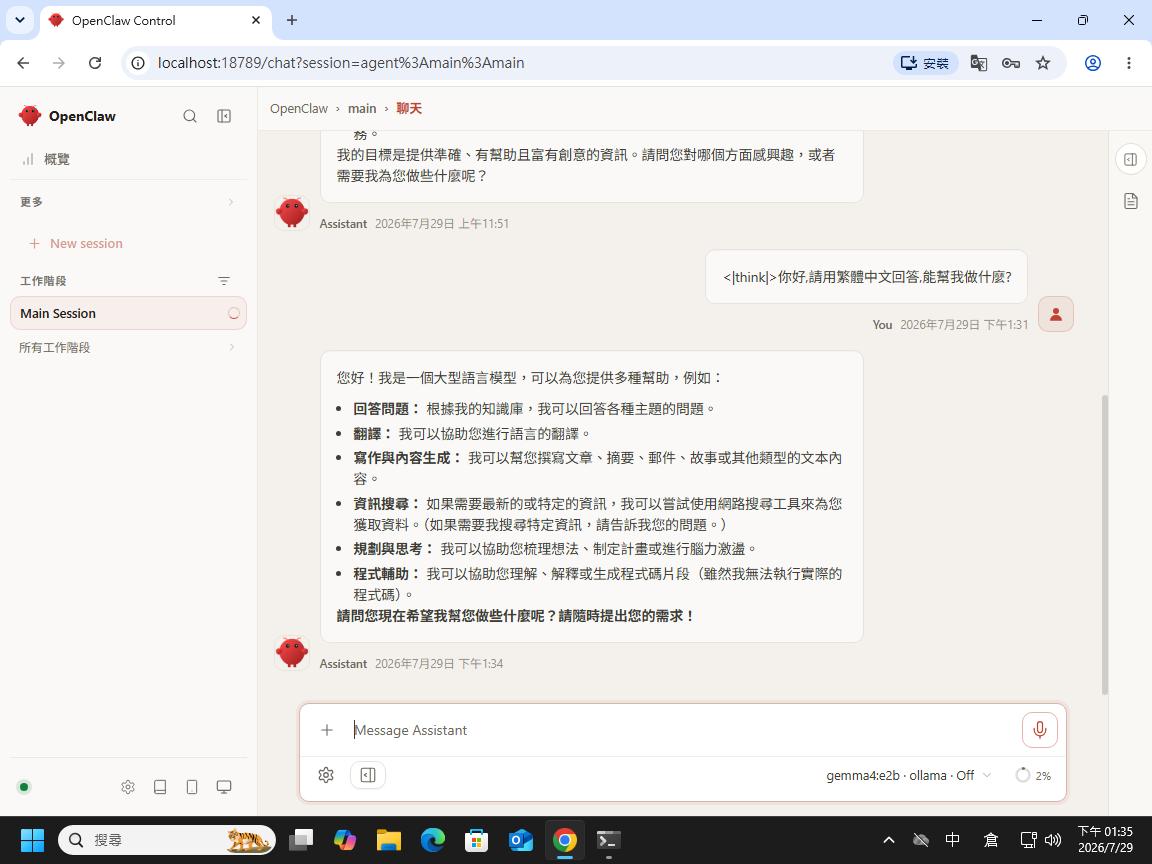1152x864 pixels.
Task: Open Chrome three-dot menu
Action: pos(1128,63)
